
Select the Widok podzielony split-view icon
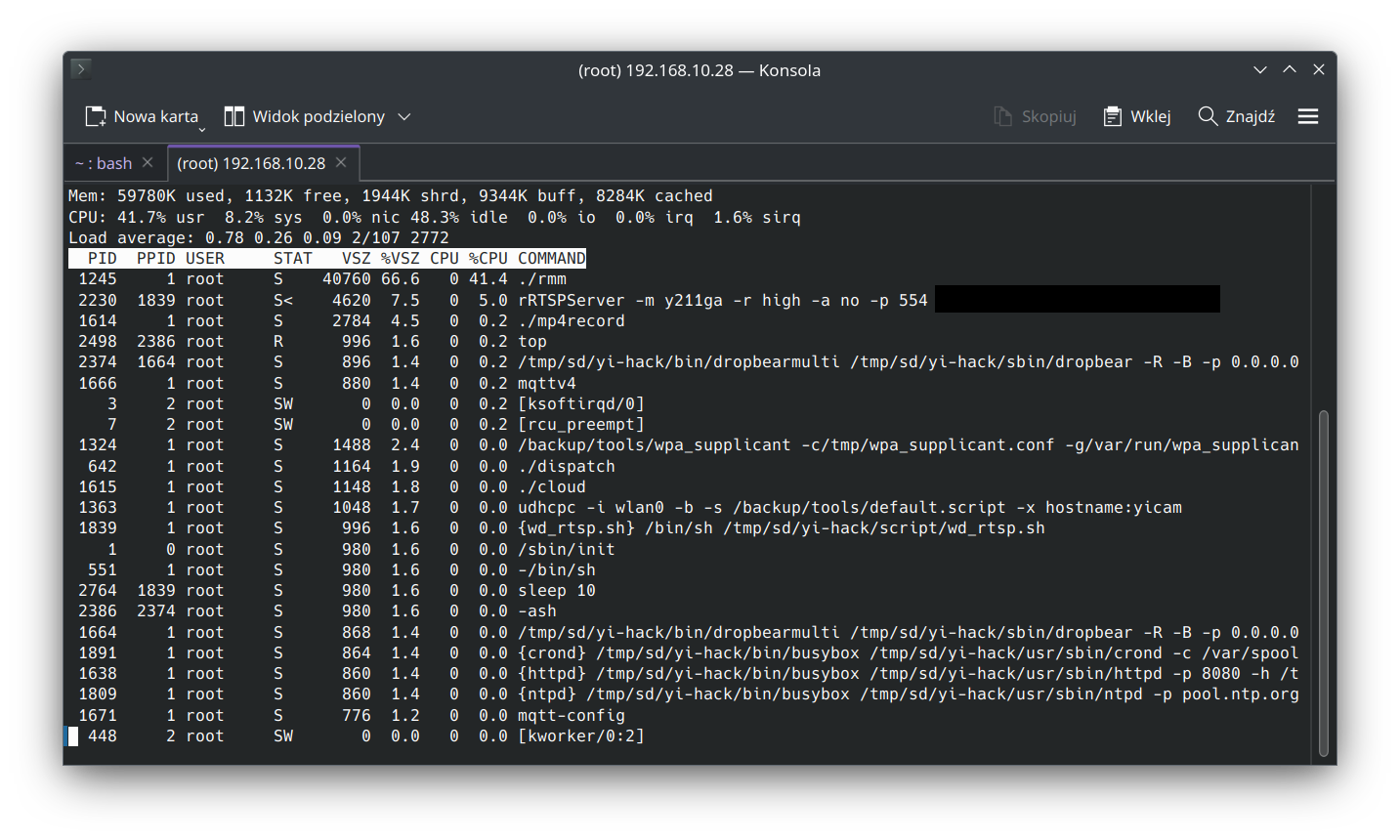click(x=234, y=115)
